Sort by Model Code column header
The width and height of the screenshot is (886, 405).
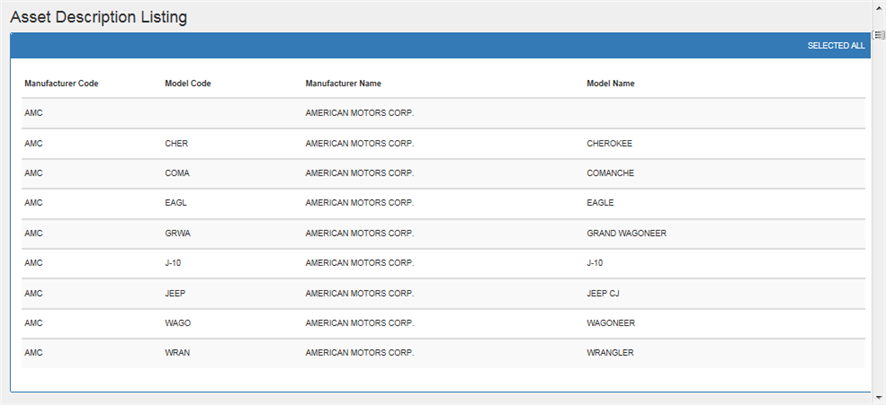tap(188, 84)
